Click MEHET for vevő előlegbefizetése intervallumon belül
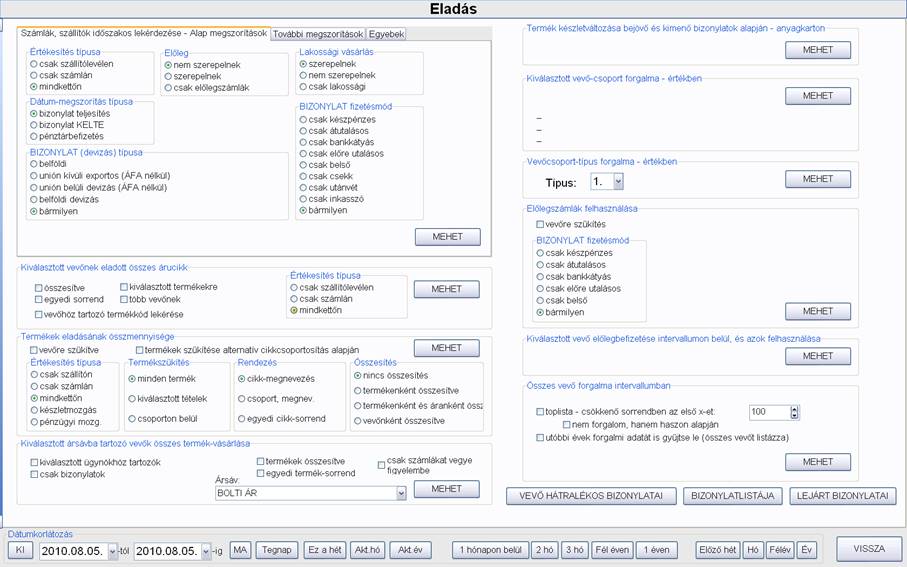Viewport: 907px width, 567px height. coord(817,356)
